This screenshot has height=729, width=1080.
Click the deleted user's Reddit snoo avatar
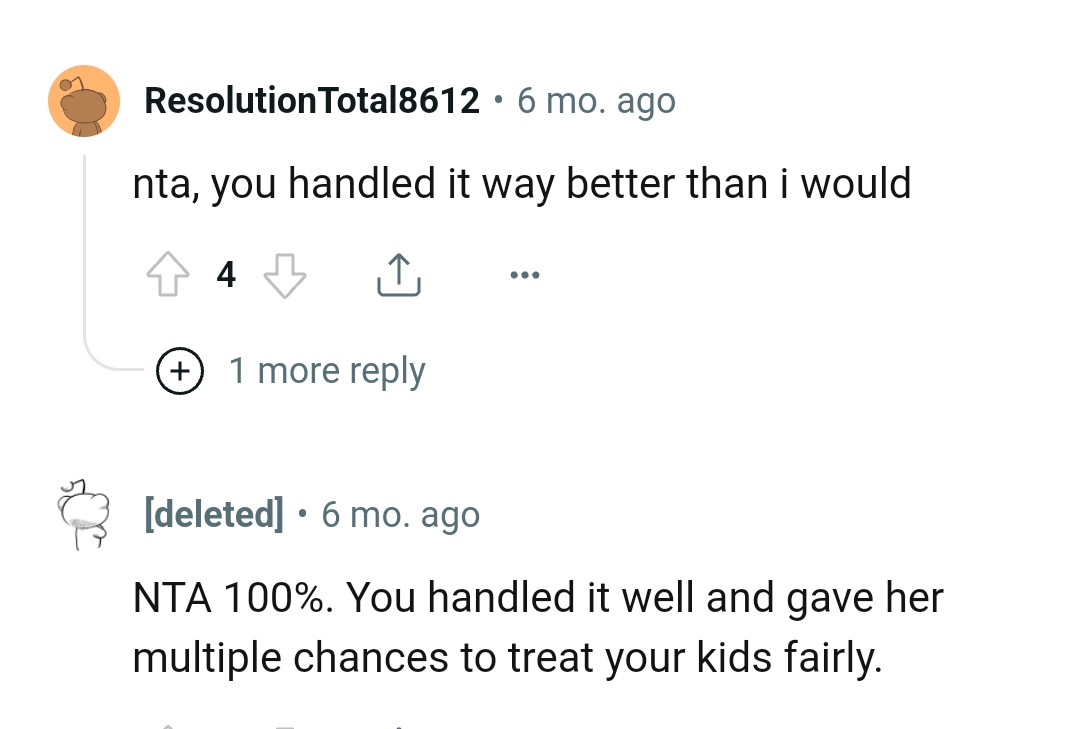(84, 514)
